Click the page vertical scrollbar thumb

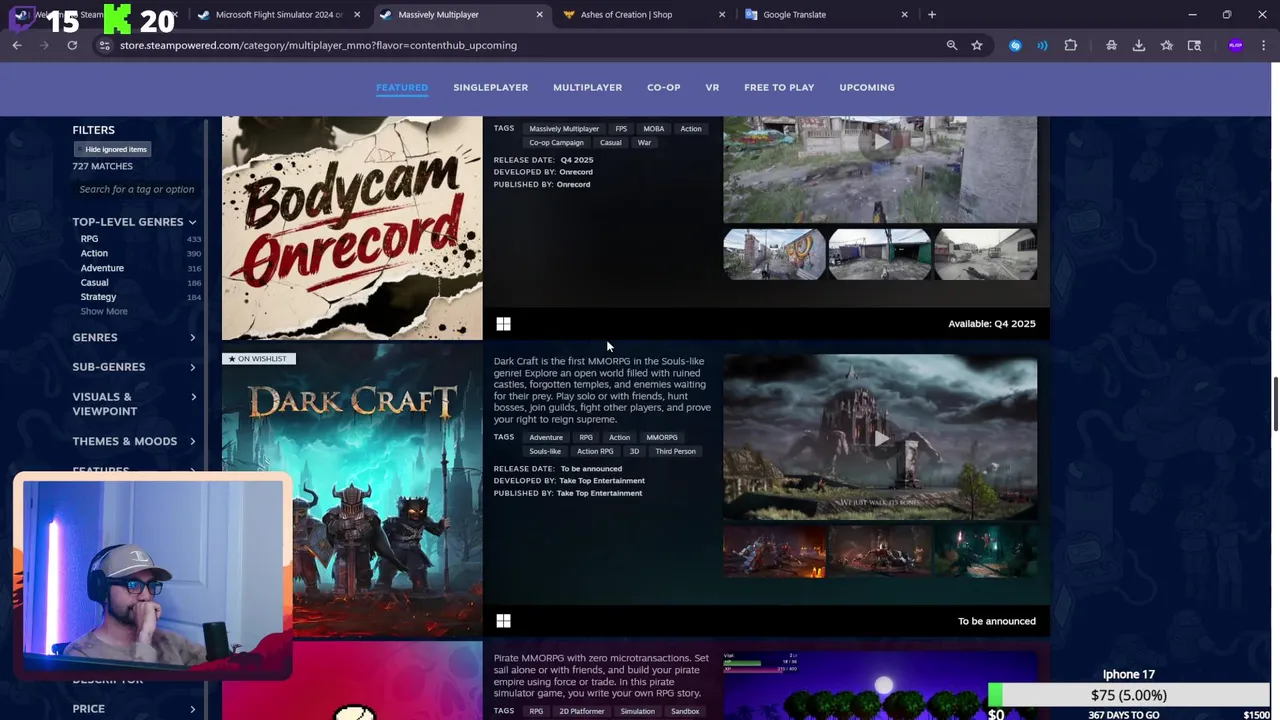(x=1274, y=404)
